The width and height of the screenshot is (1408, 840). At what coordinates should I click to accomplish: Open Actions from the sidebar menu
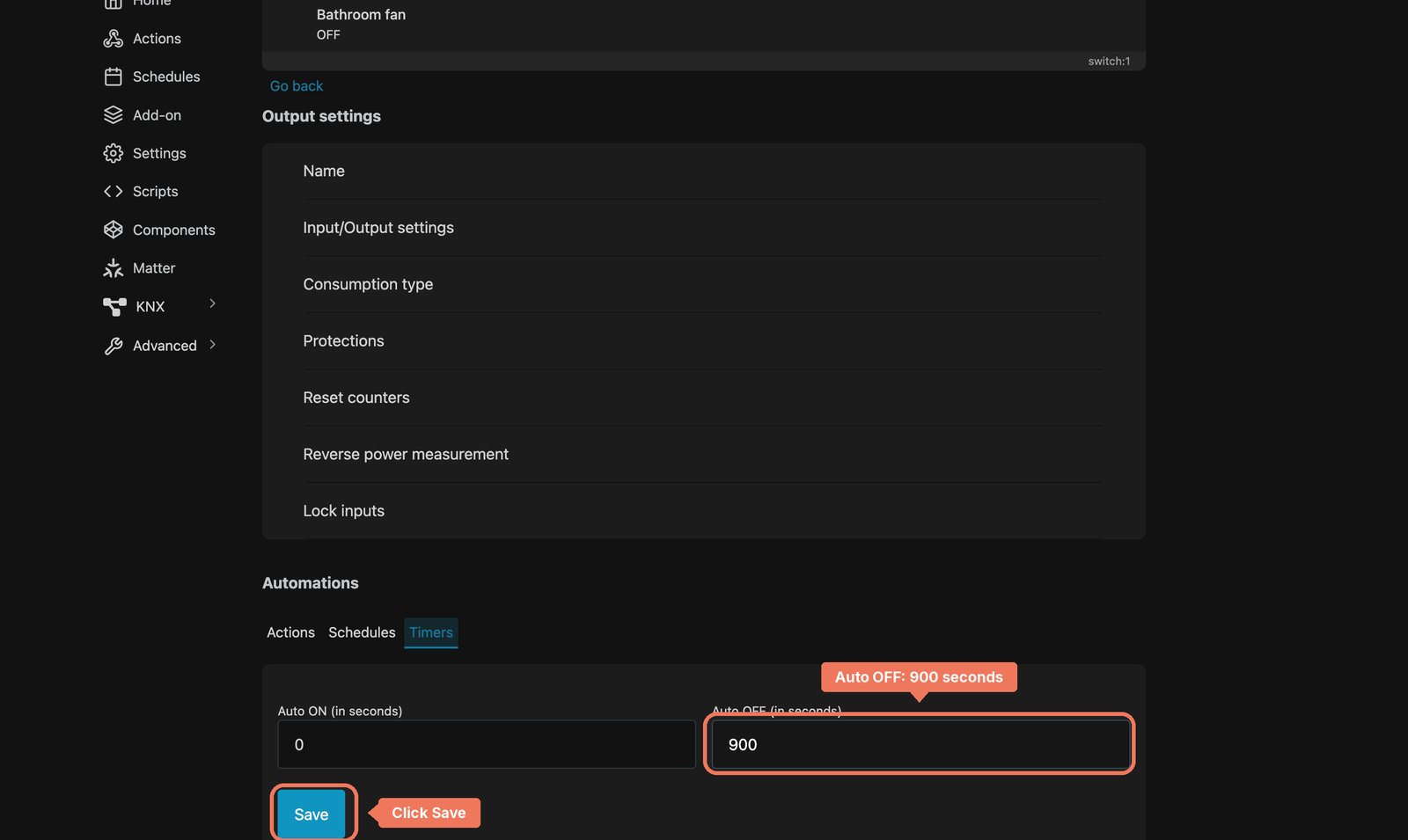(x=157, y=39)
